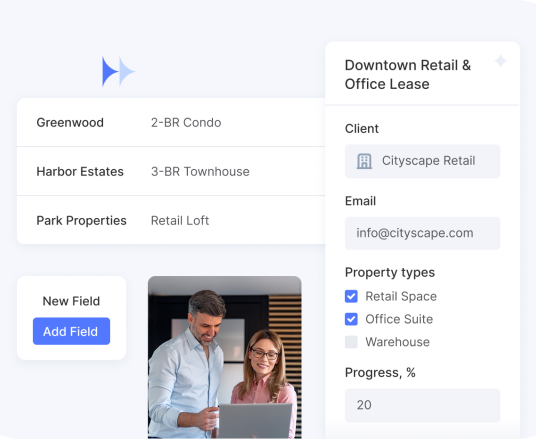Screen dimensions: 536x439
Task: Click the building icon in the Client field
Action: click(x=364, y=161)
